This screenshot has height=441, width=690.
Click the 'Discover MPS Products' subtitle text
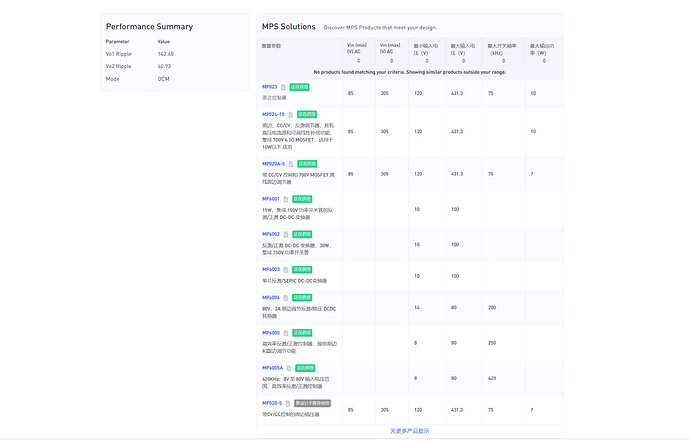[380, 27]
